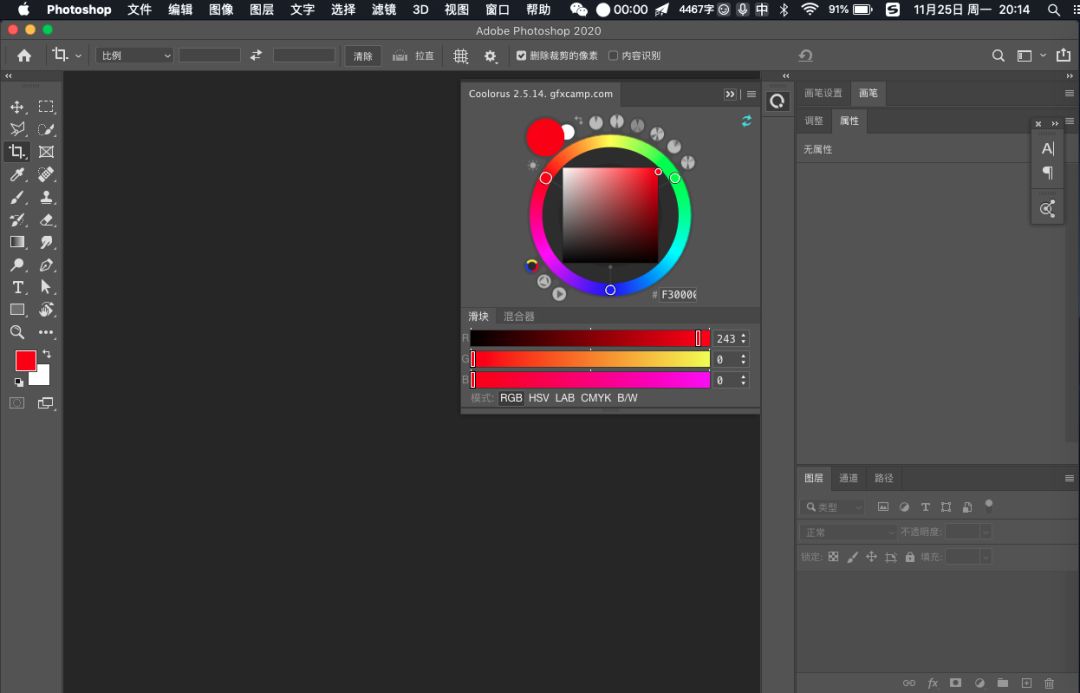Open the Photoshop search icon
This screenshot has height=693, width=1080.
point(998,56)
